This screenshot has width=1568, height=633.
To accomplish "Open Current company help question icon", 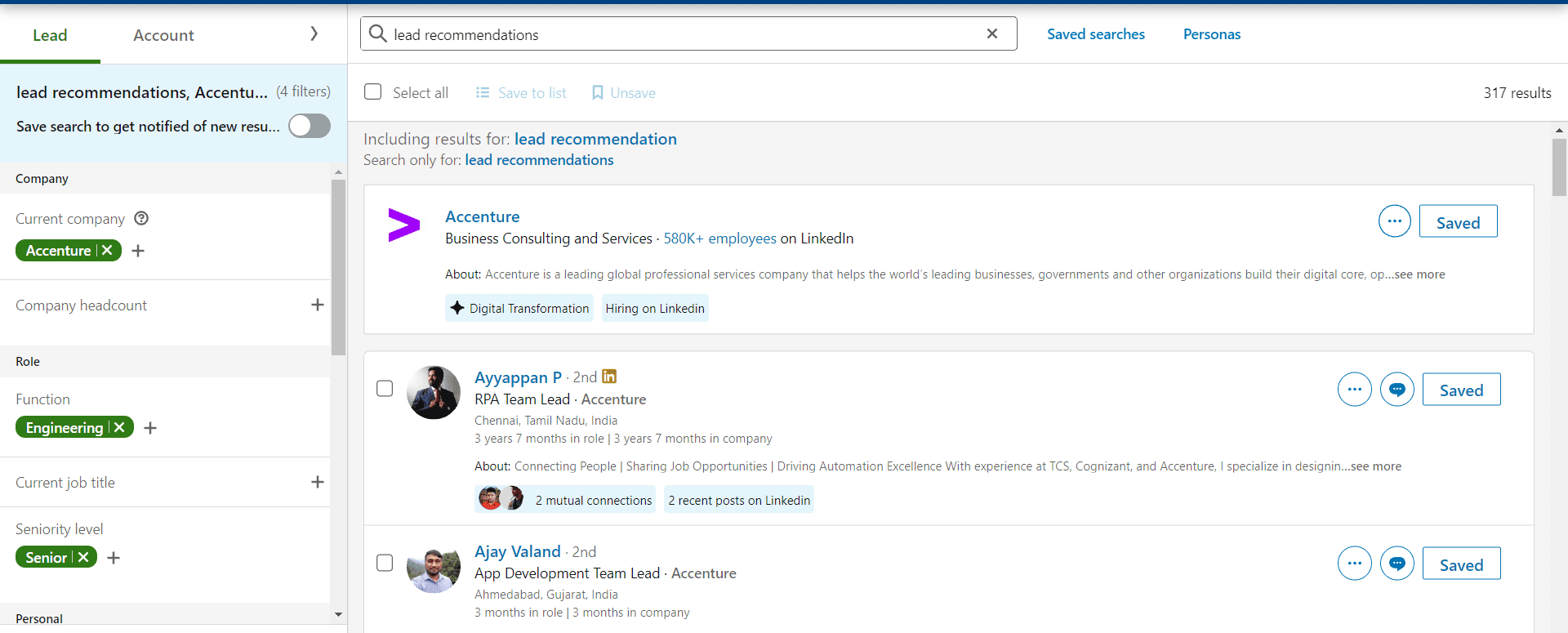I will [x=141, y=218].
